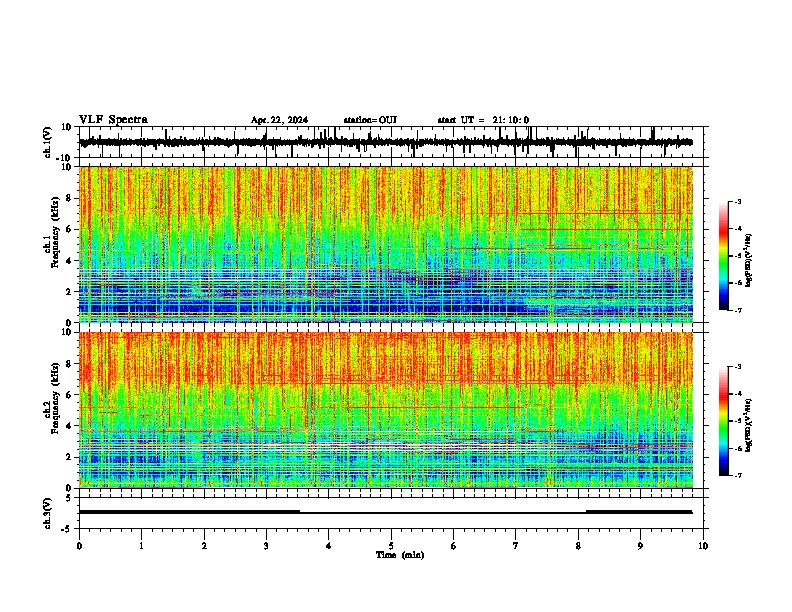Click the -5 tick on ch.3(V) axis
Screen dimensions: 792x612
pyautogui.click(x=67, y=529)
